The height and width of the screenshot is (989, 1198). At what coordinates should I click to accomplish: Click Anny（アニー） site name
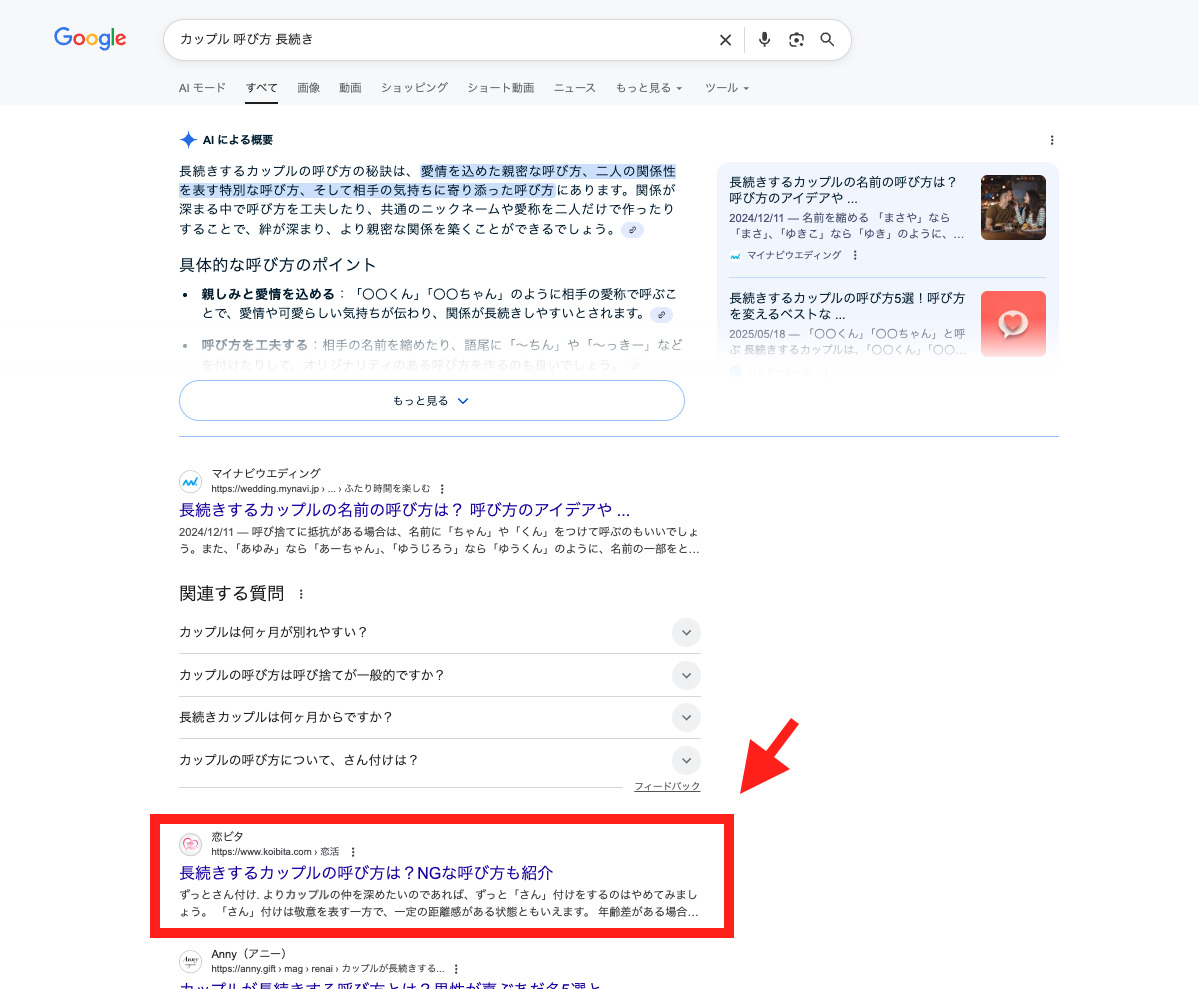248,954
